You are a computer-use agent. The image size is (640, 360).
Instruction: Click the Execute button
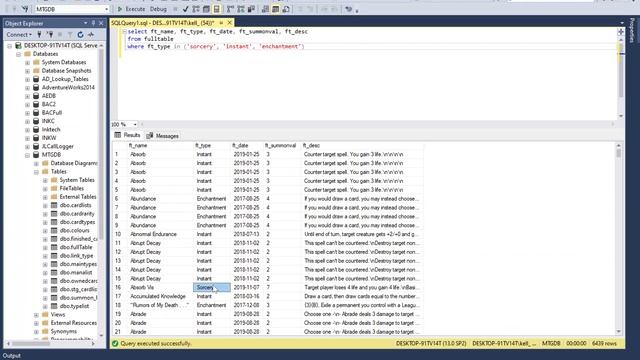131,9
